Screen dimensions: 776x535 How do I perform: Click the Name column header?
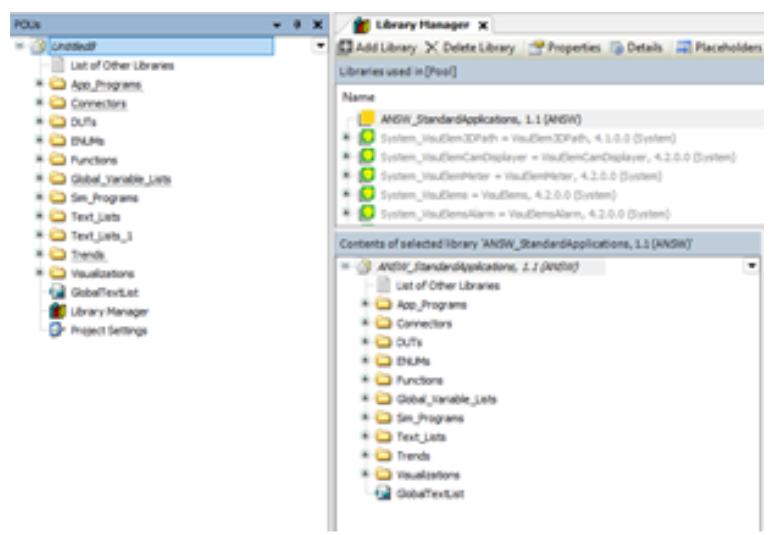click(x=358, y=98)
